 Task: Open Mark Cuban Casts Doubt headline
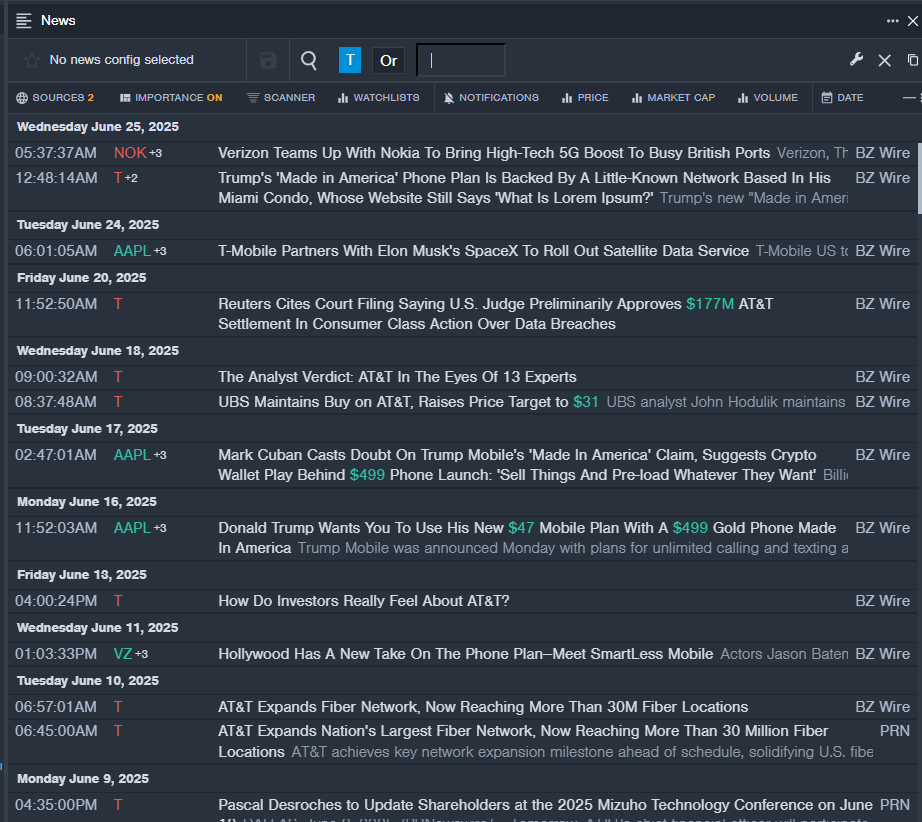pyautogui.click(x=517, y=465)
